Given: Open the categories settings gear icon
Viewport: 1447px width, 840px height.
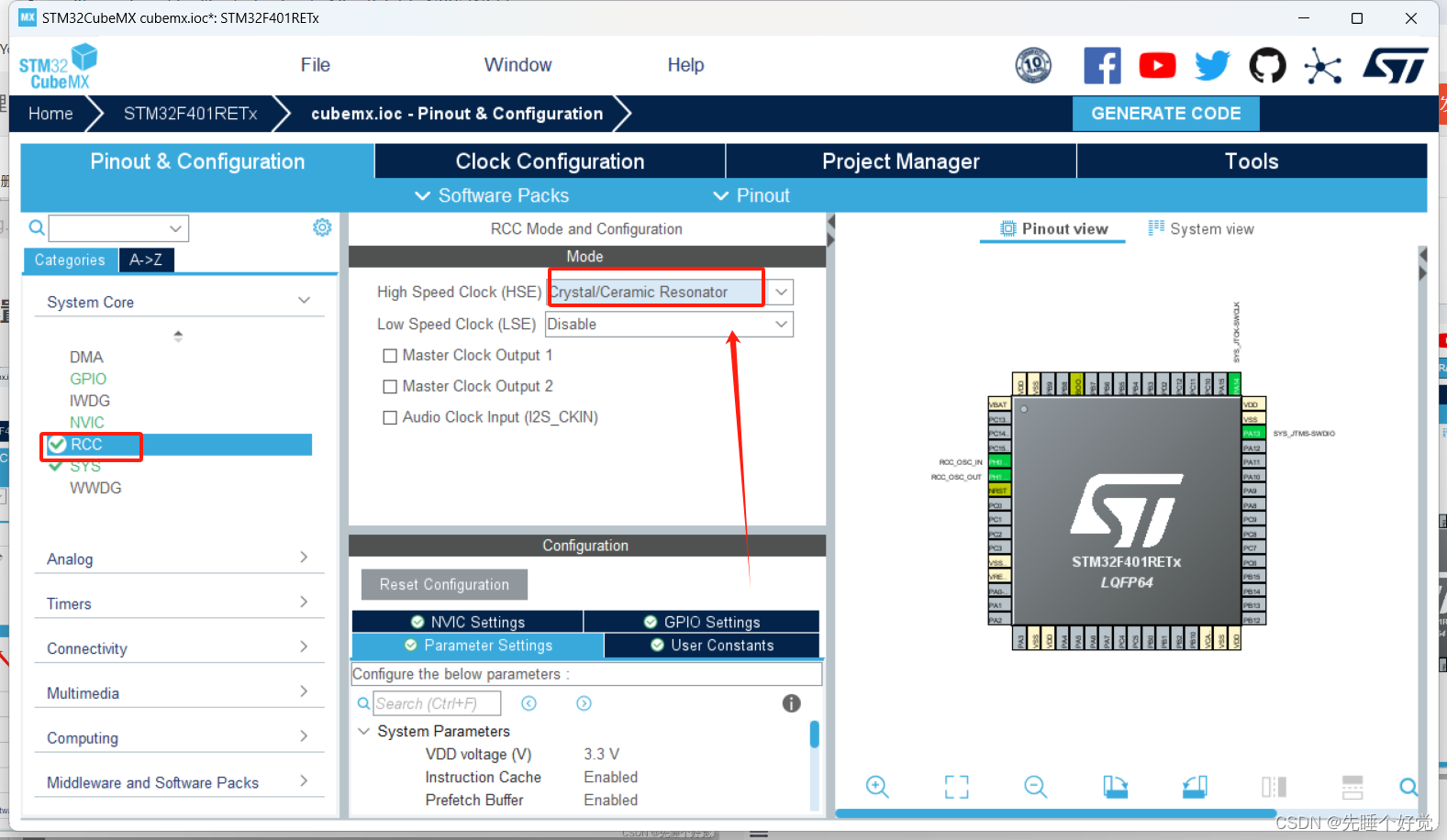Looking at the screenshot, I should point(322,227).
